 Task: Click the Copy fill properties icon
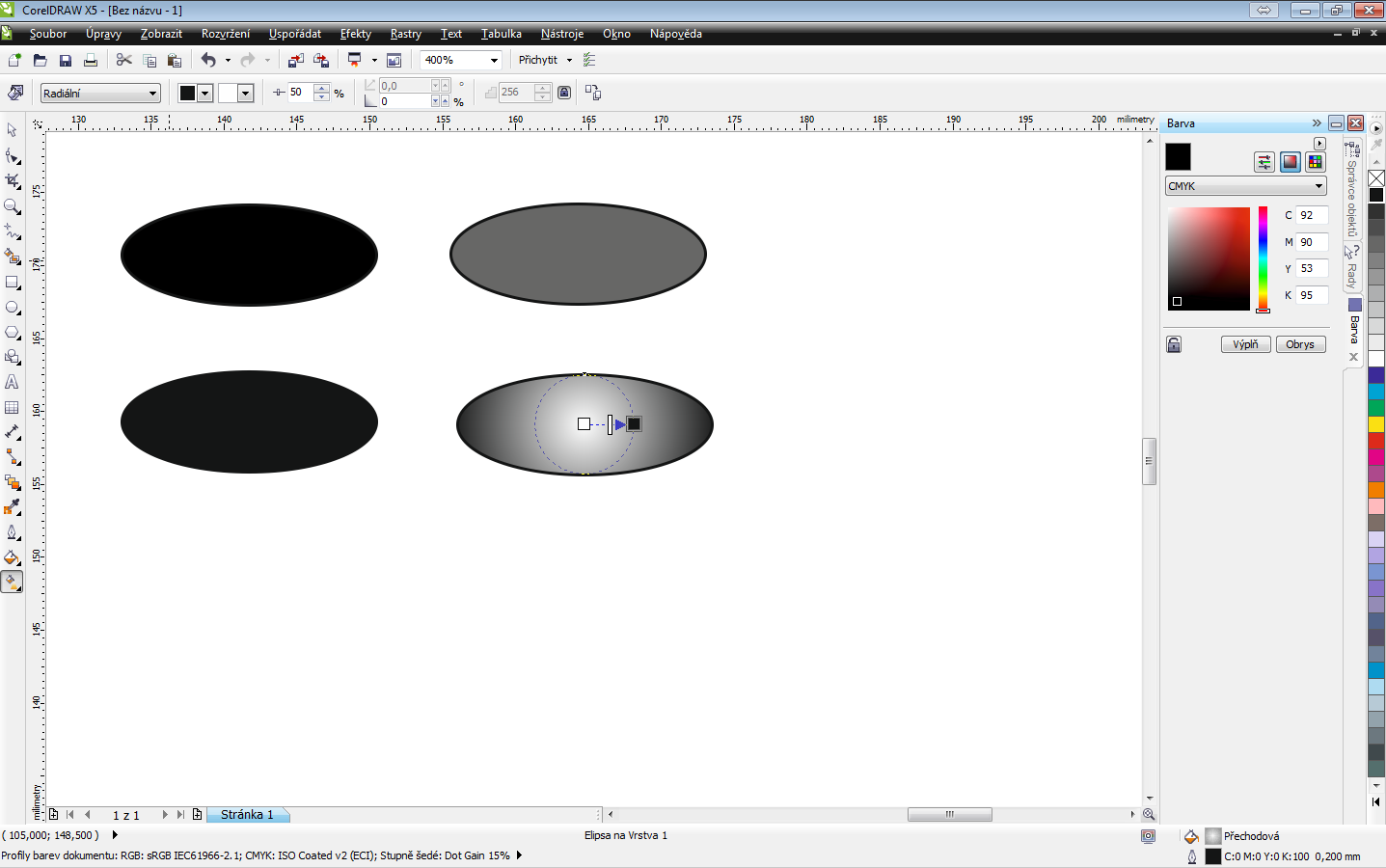pyautogui.click(x=593, y=93)
